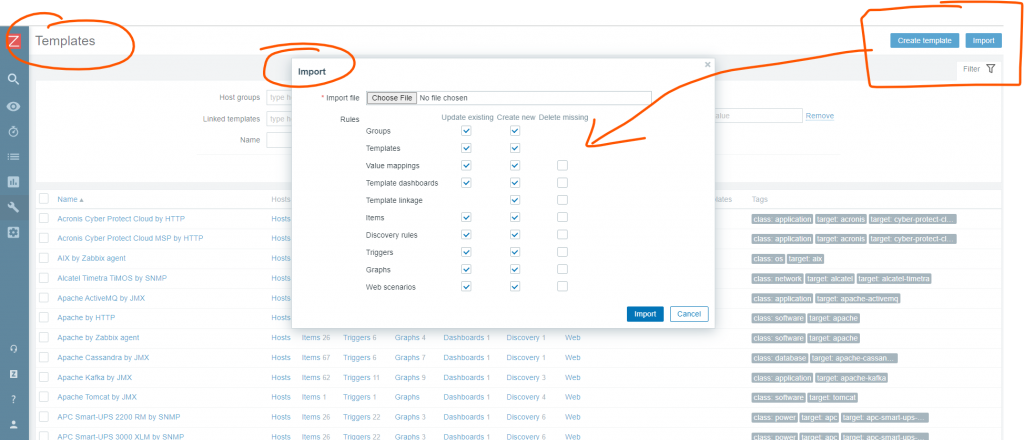Toggle the Filter funnel tab

point(979,69)
